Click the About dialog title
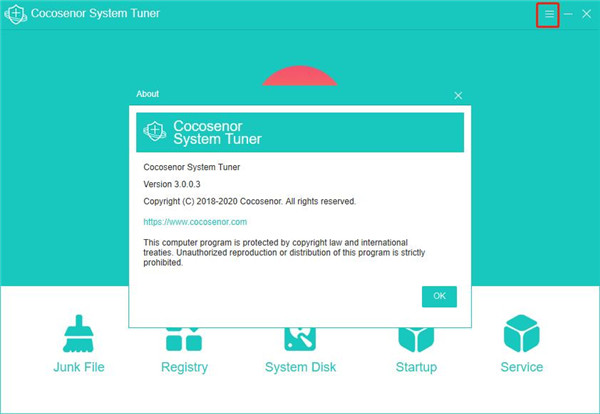Viewport: 600px width, 414px height. (147, 94)
